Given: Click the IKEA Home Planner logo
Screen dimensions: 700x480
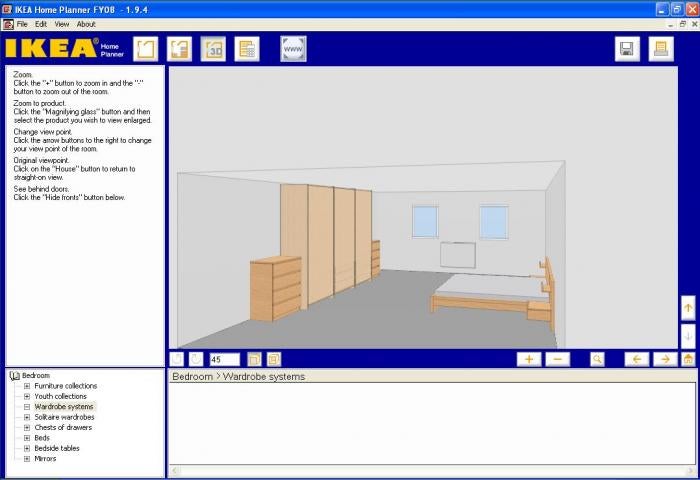Looking at the screenshot, I should 64,48.
